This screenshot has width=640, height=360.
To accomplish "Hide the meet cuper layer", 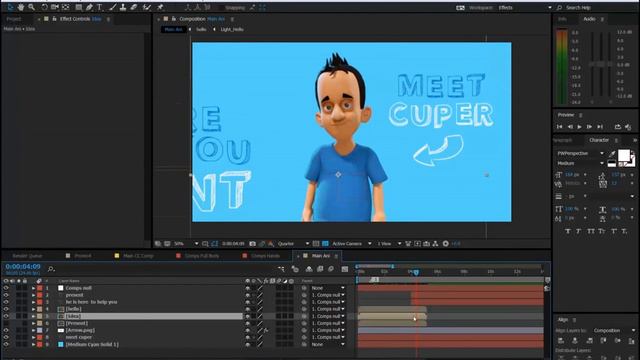I will [6, 337].
